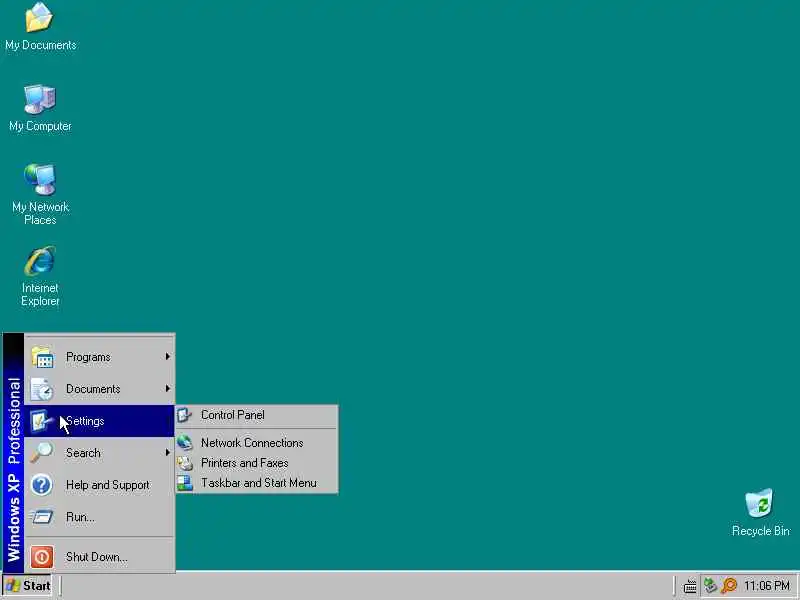Click the Run icon in Start menu

(42, 517)
